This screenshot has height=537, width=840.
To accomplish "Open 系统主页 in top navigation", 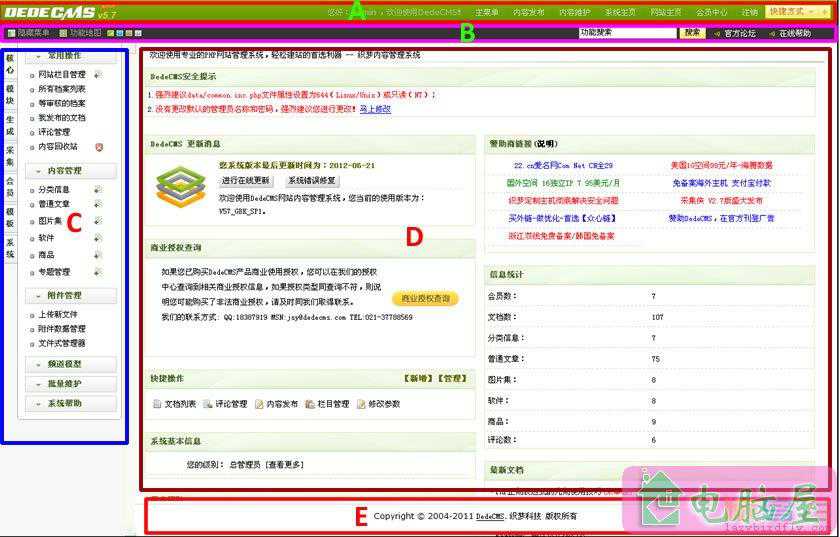I will pyautogui.click(x=620, y=12).
